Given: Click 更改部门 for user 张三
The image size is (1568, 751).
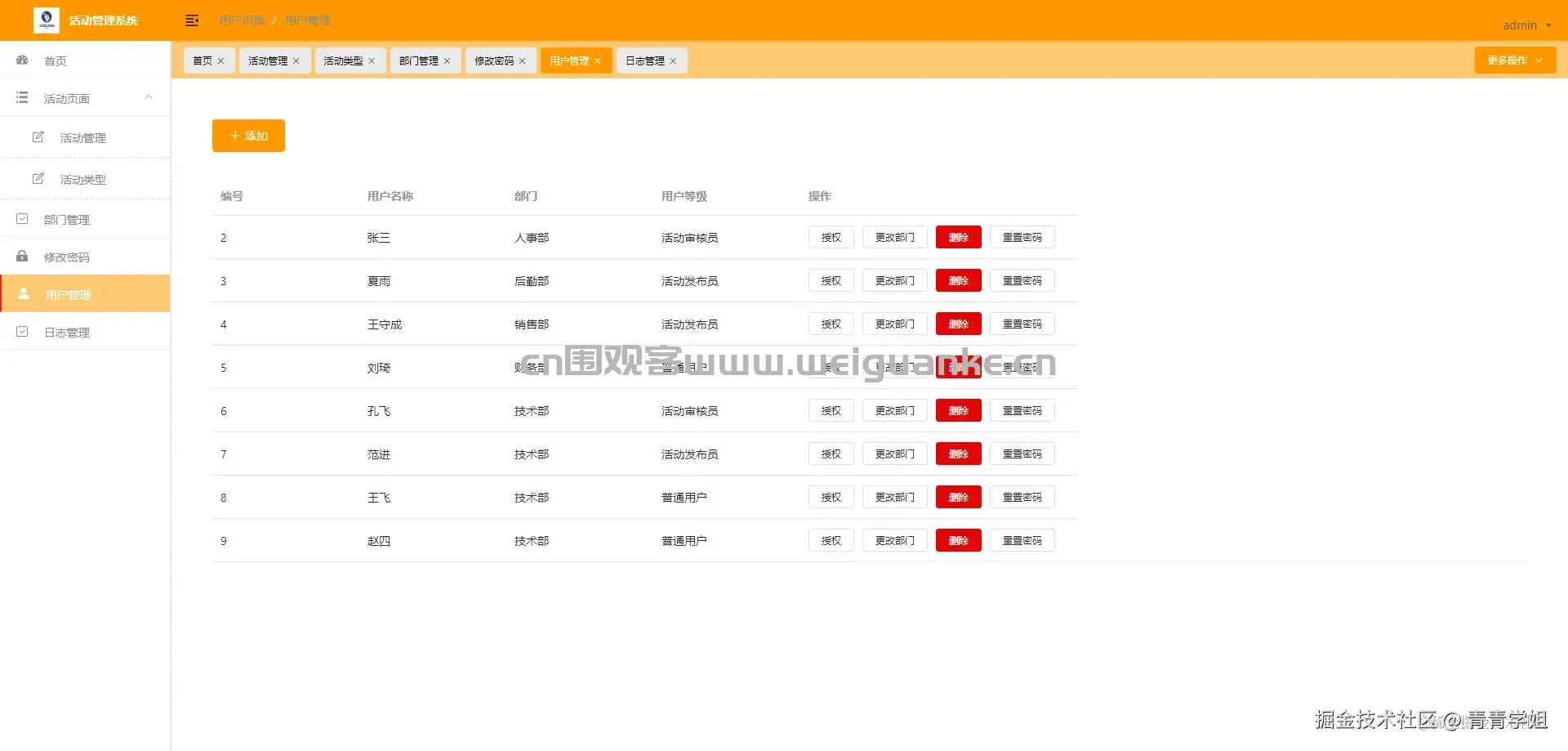Looking at the screenshot, I should point(895,237).
